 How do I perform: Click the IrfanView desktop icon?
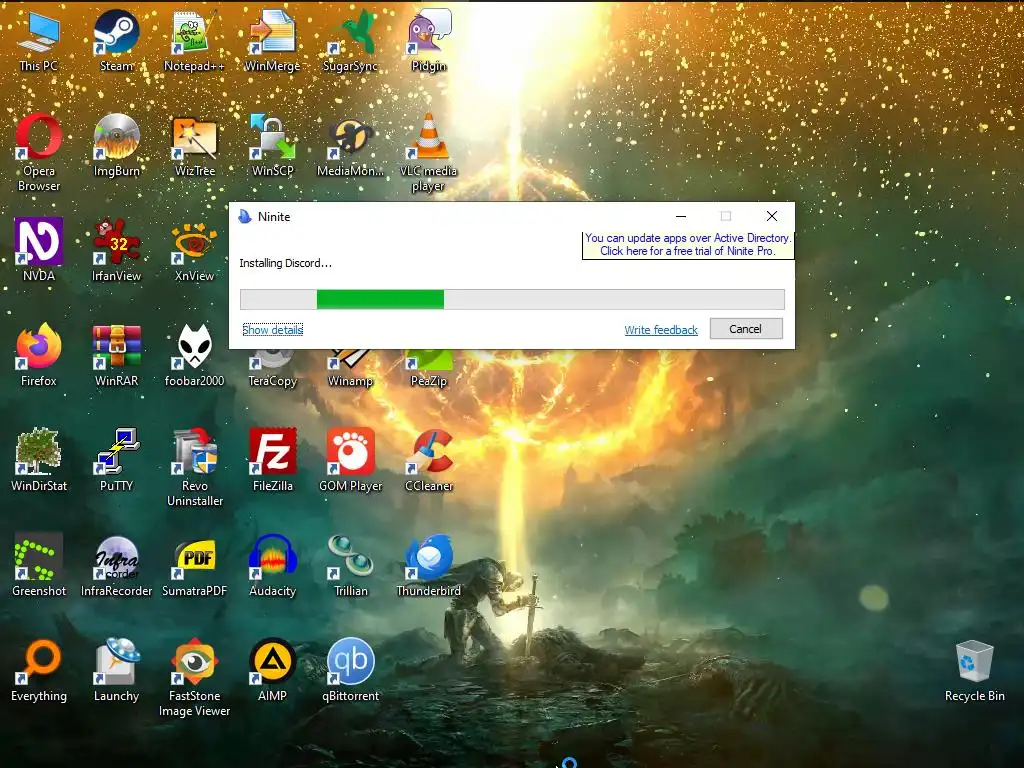tap(116, 250)
